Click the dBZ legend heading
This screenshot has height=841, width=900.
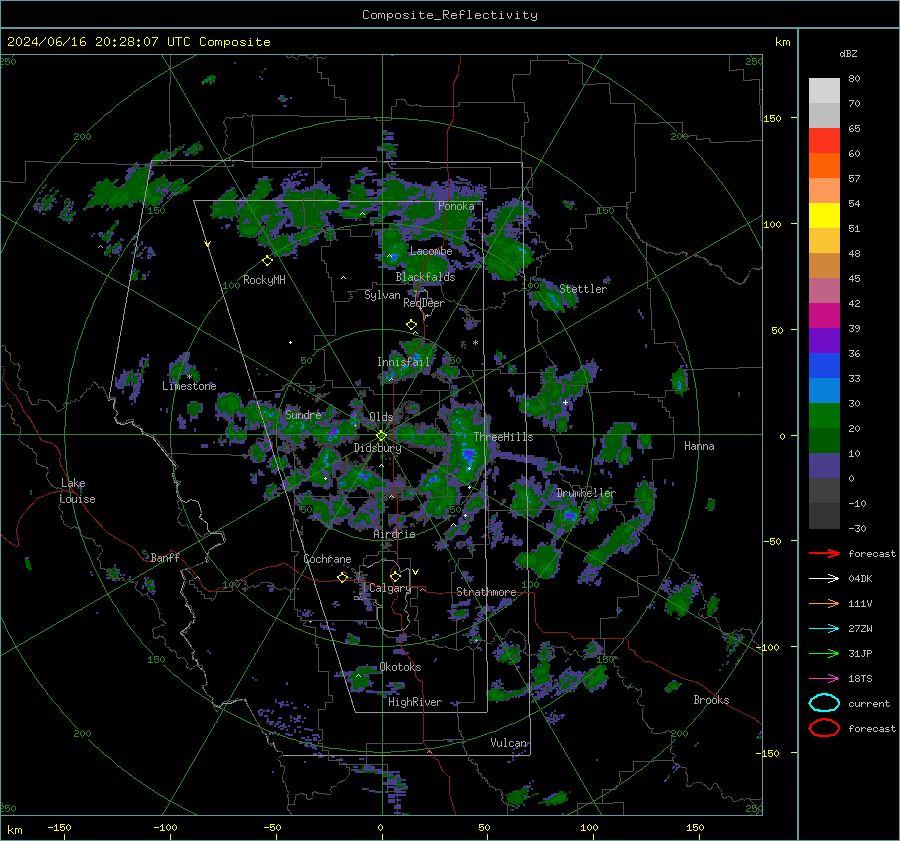tap(848, 53)
